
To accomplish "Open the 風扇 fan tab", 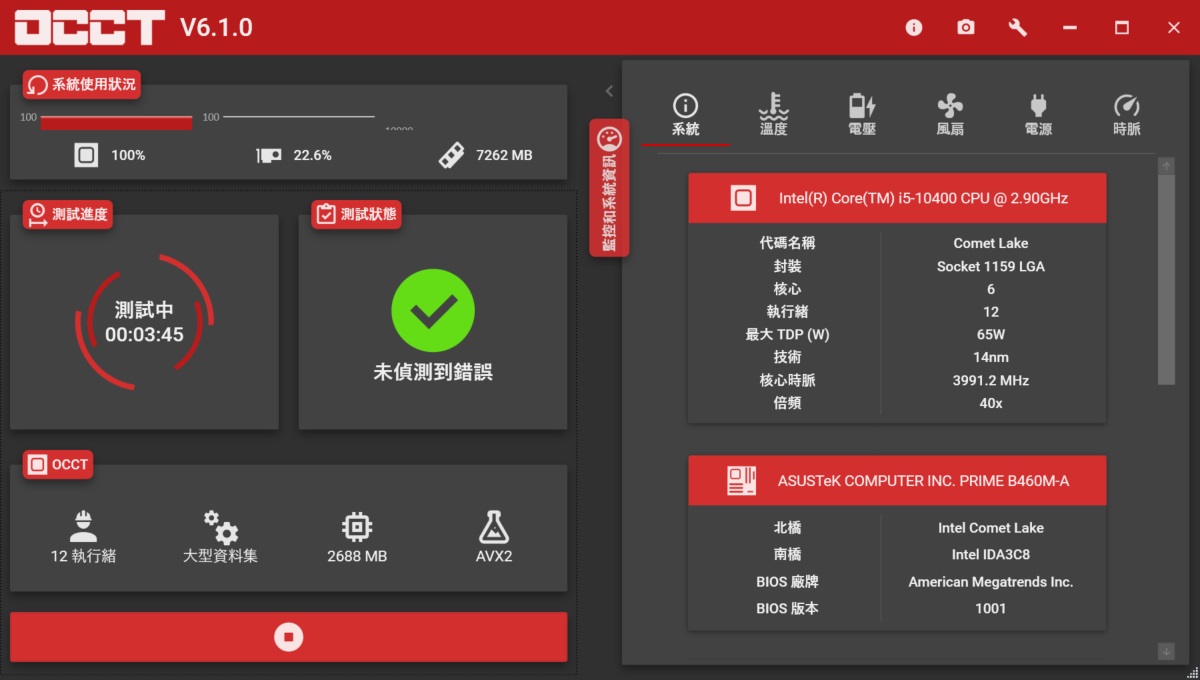I will (950, 115).
